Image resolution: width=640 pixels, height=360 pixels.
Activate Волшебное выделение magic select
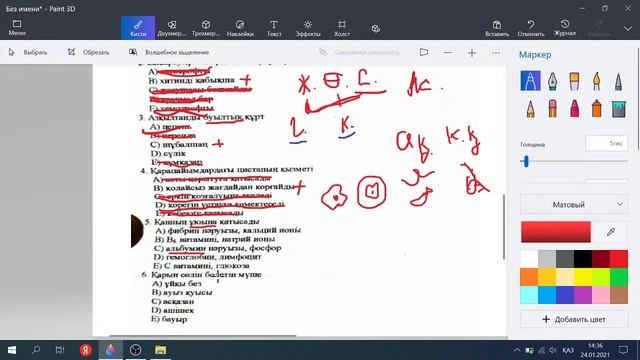[169, 52]
